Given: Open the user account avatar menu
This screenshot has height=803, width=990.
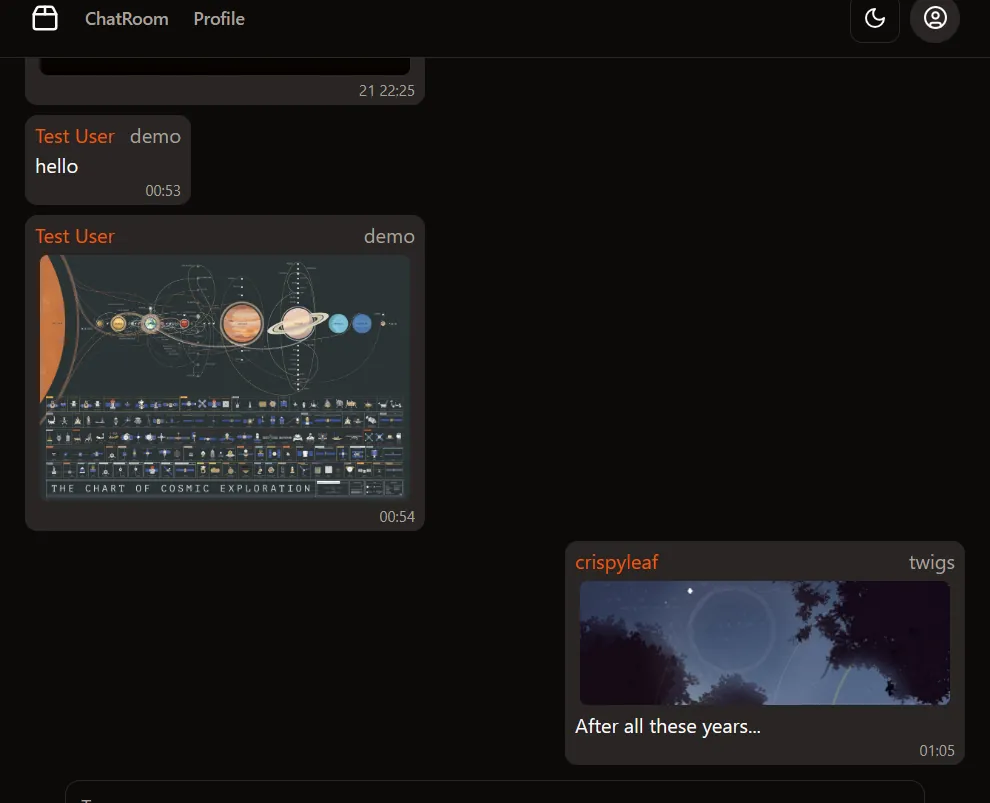Looking at the screenshot, I should click(935, 18).
